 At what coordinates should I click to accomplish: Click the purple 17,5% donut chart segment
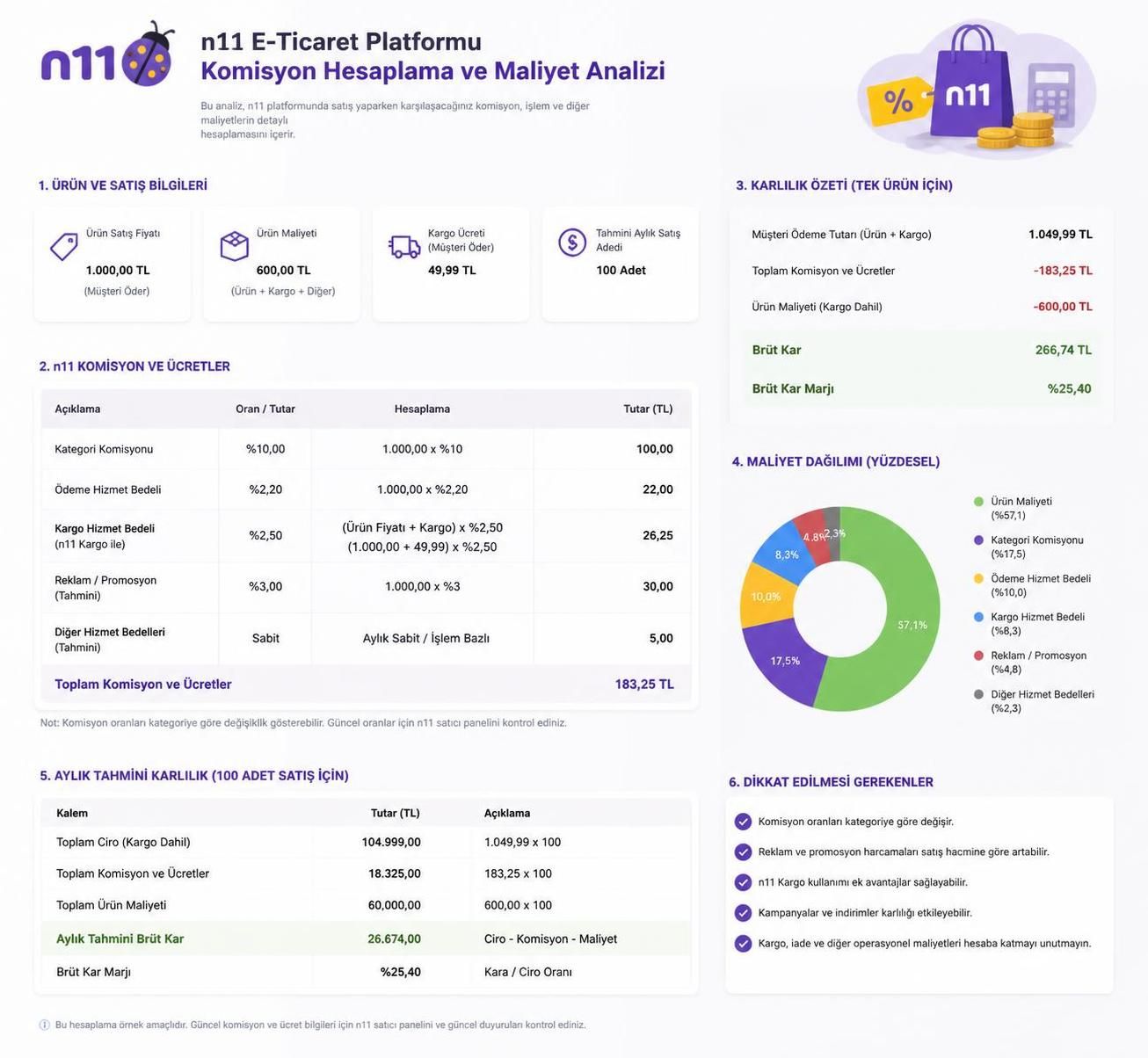point(785,660)
